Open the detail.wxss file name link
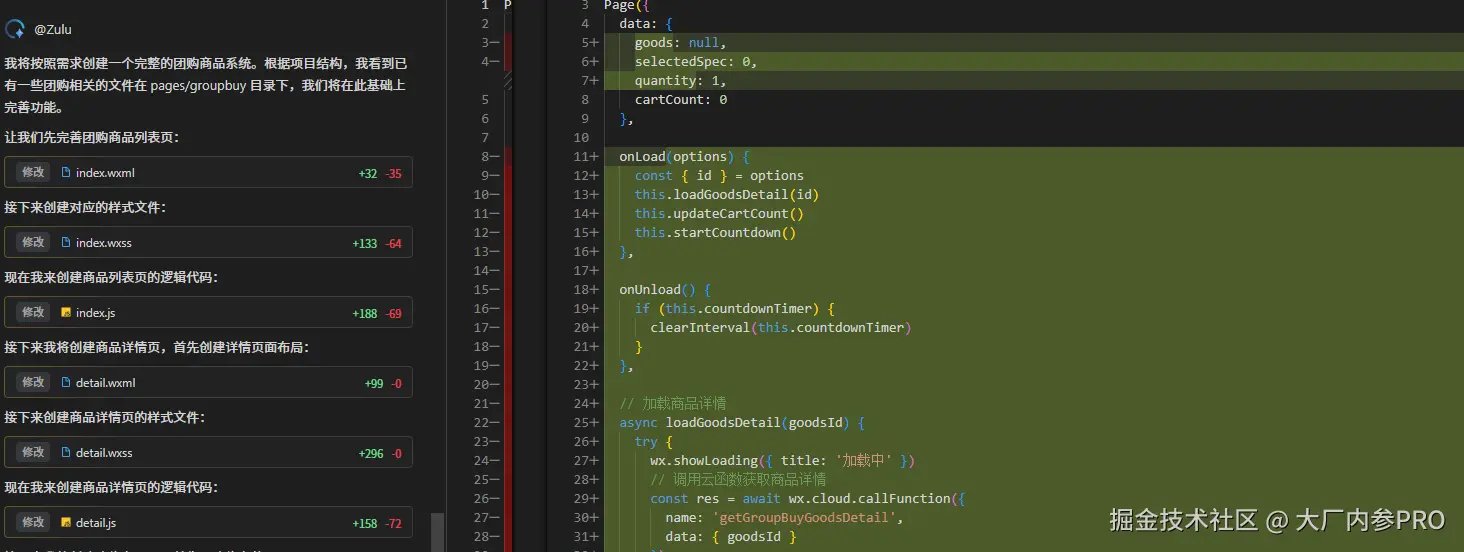This screenshot has height=552, width=1464. pyautogui.click(x=104, y=453)
